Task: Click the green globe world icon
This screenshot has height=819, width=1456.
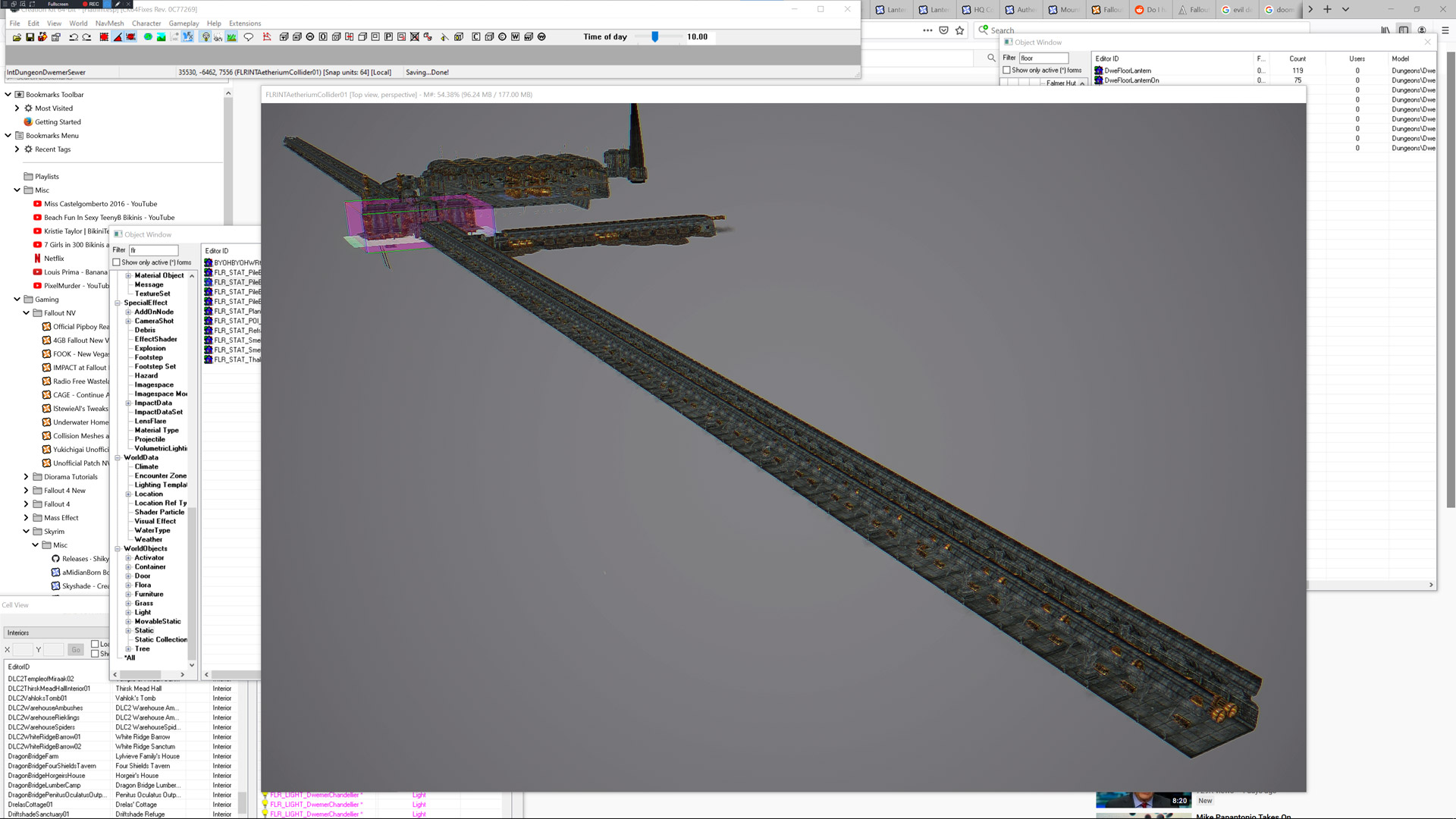Action: click(x=148, y=37)
